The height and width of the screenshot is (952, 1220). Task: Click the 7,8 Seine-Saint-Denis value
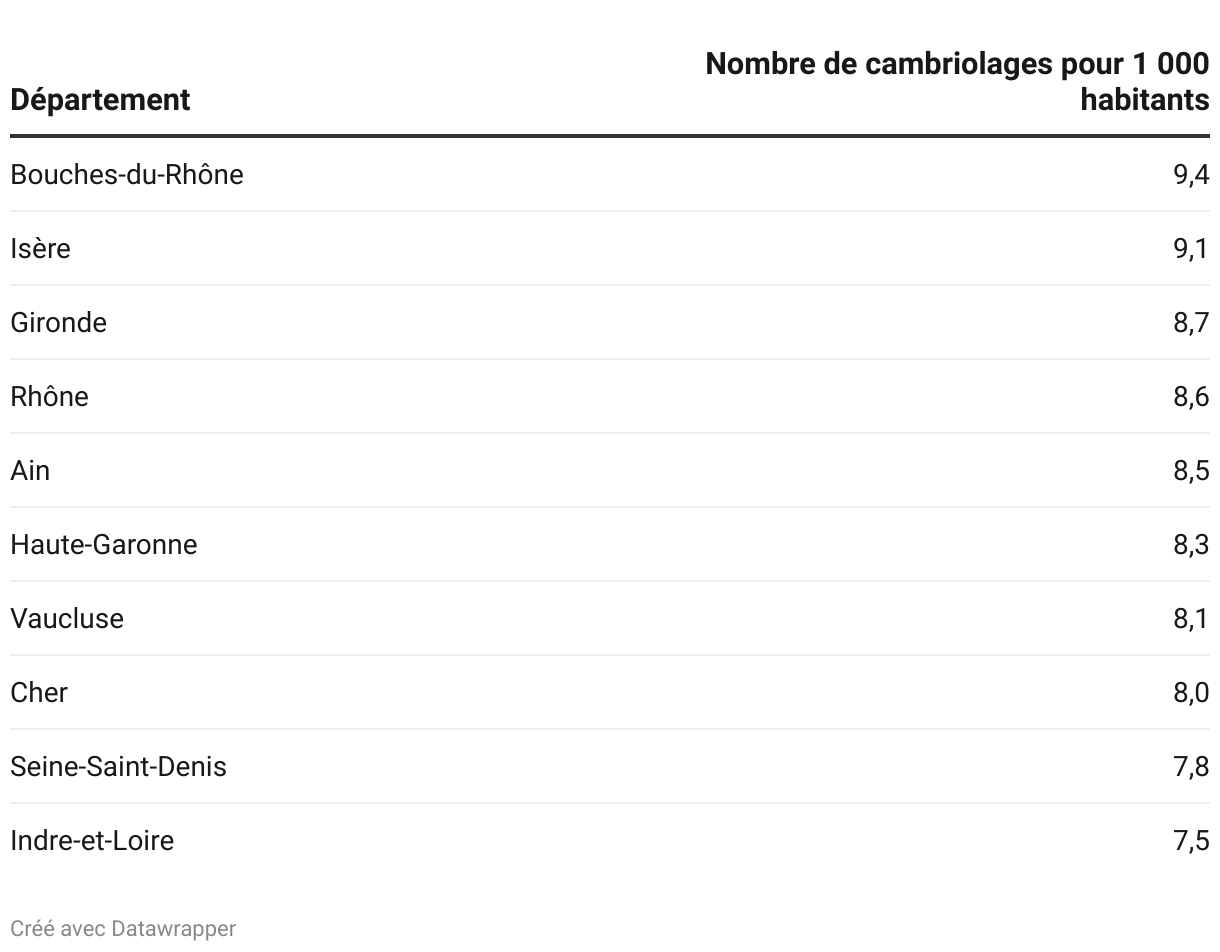pyautogui.click(x=1191, y=766)
